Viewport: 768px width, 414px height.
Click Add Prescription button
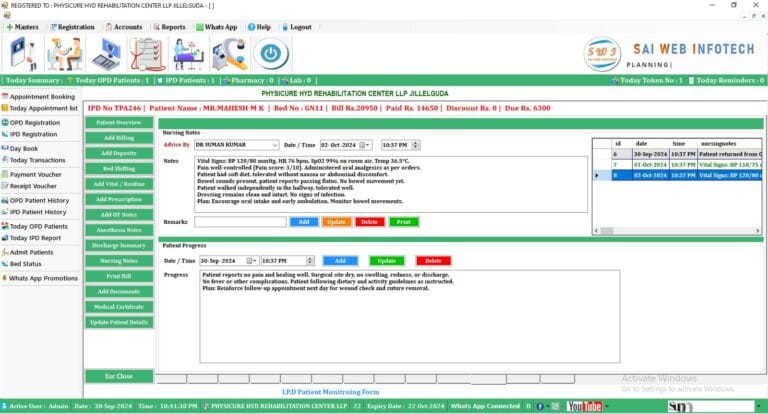[119, 199]
